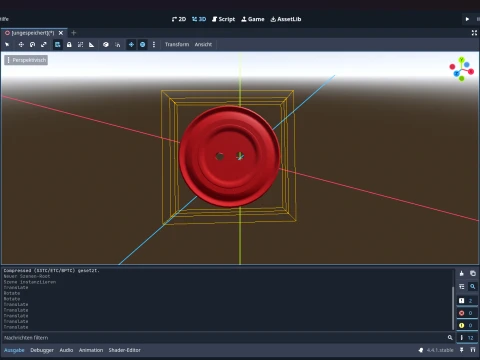The height and width of the screenshot is (360, 480).
Task: Toggle output search bar magnifier
Action: pos(473,286)
